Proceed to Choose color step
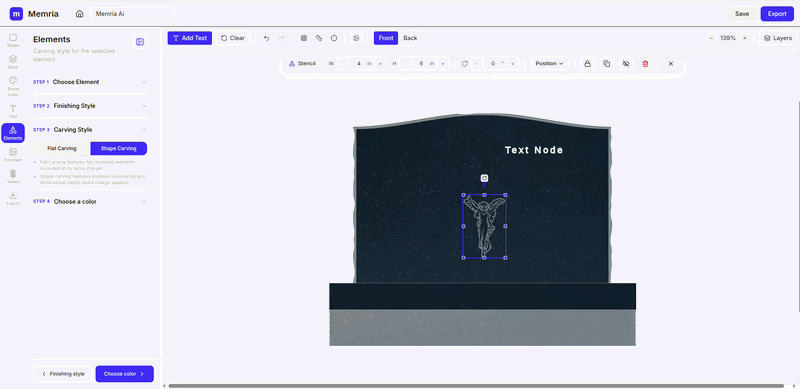The image size is (800, 389). pos(124,374)
